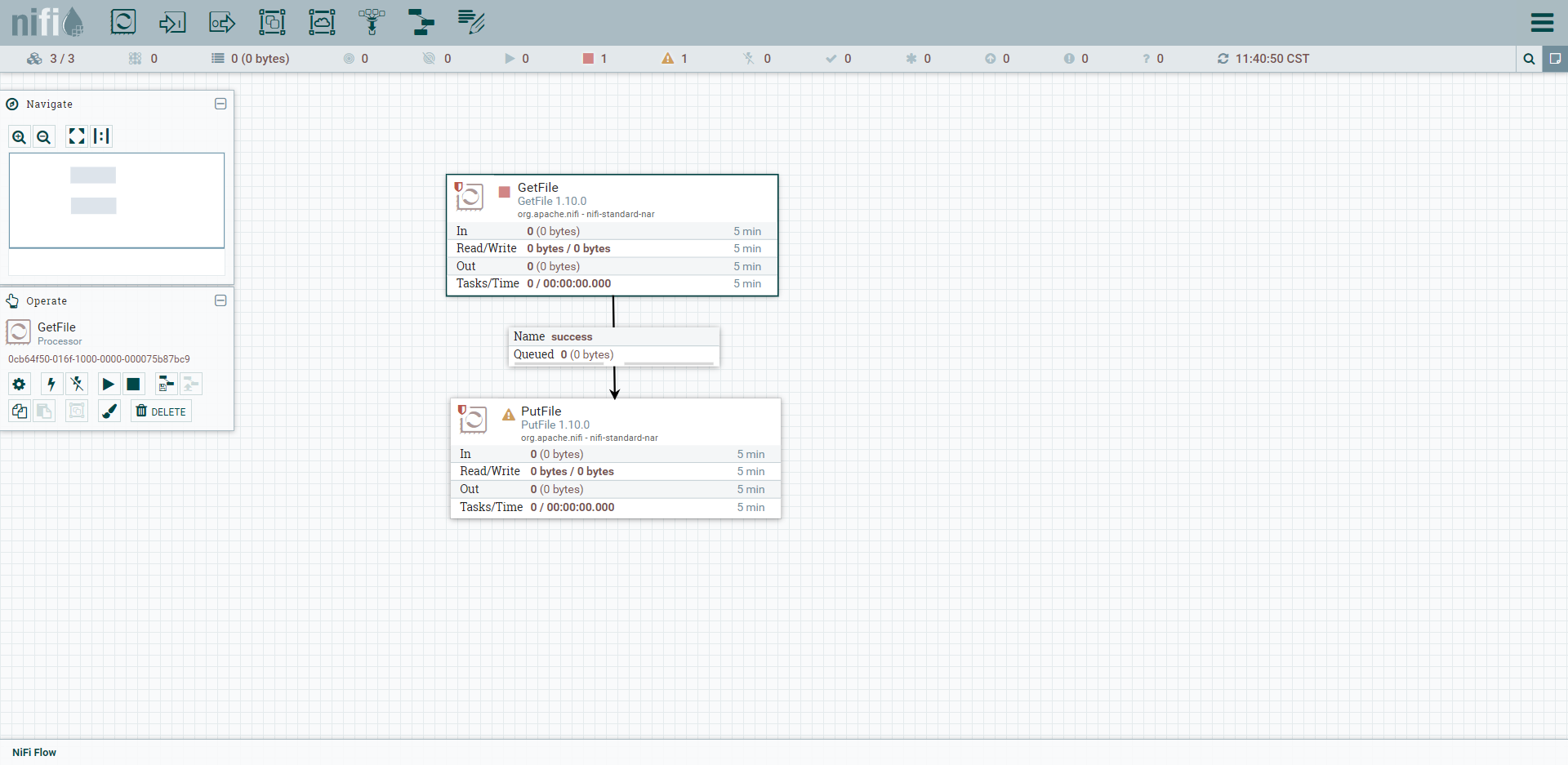
Task: Select the GetFile processor on the canvas
Action: (x=612, y=235)
